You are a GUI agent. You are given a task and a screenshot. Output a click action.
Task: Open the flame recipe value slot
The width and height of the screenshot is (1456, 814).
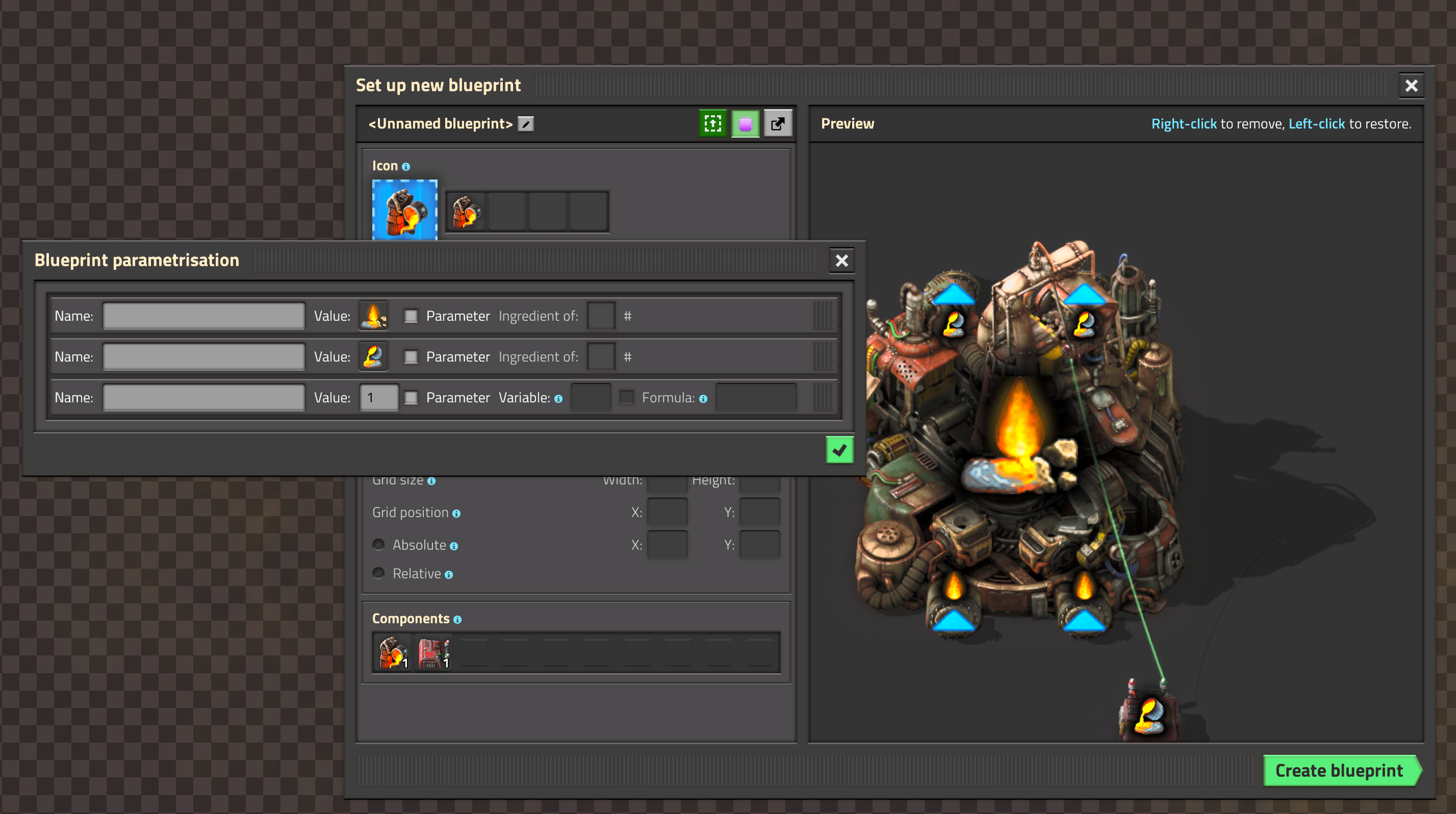pos(374,316)
